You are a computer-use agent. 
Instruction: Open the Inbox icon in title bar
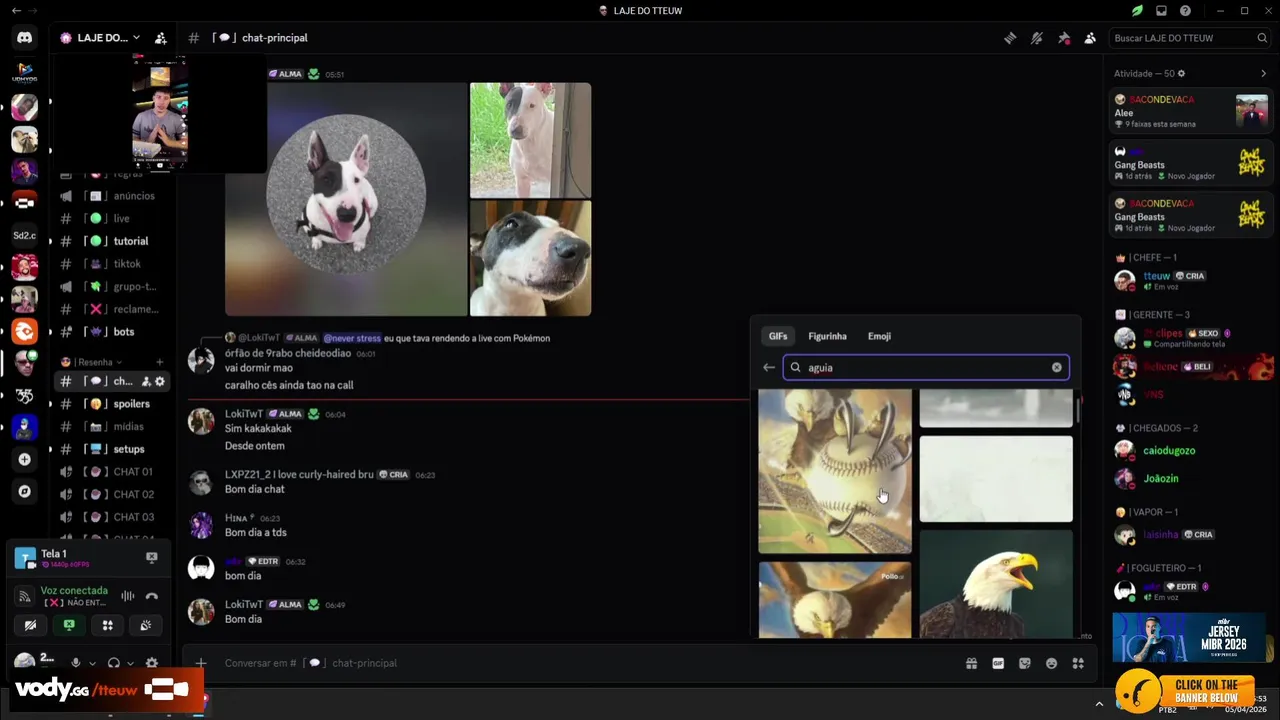[1161, 11]
